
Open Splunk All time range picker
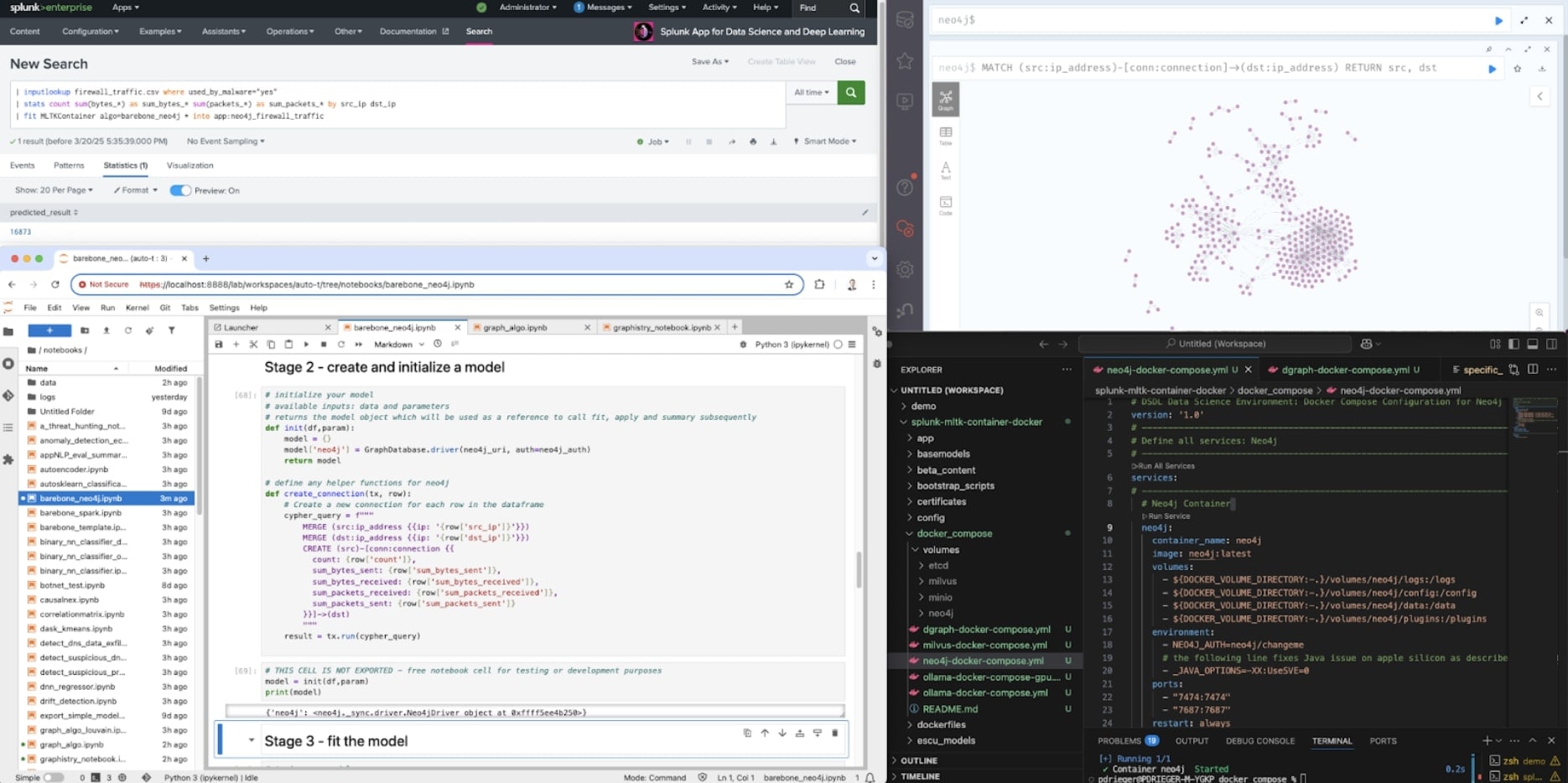click(812, 92)
